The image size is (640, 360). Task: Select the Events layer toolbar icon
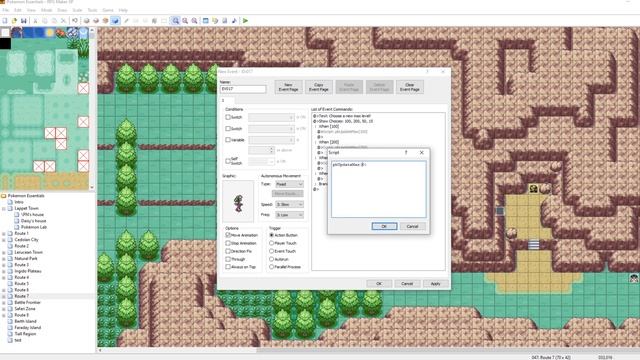[x=115, y=20]
